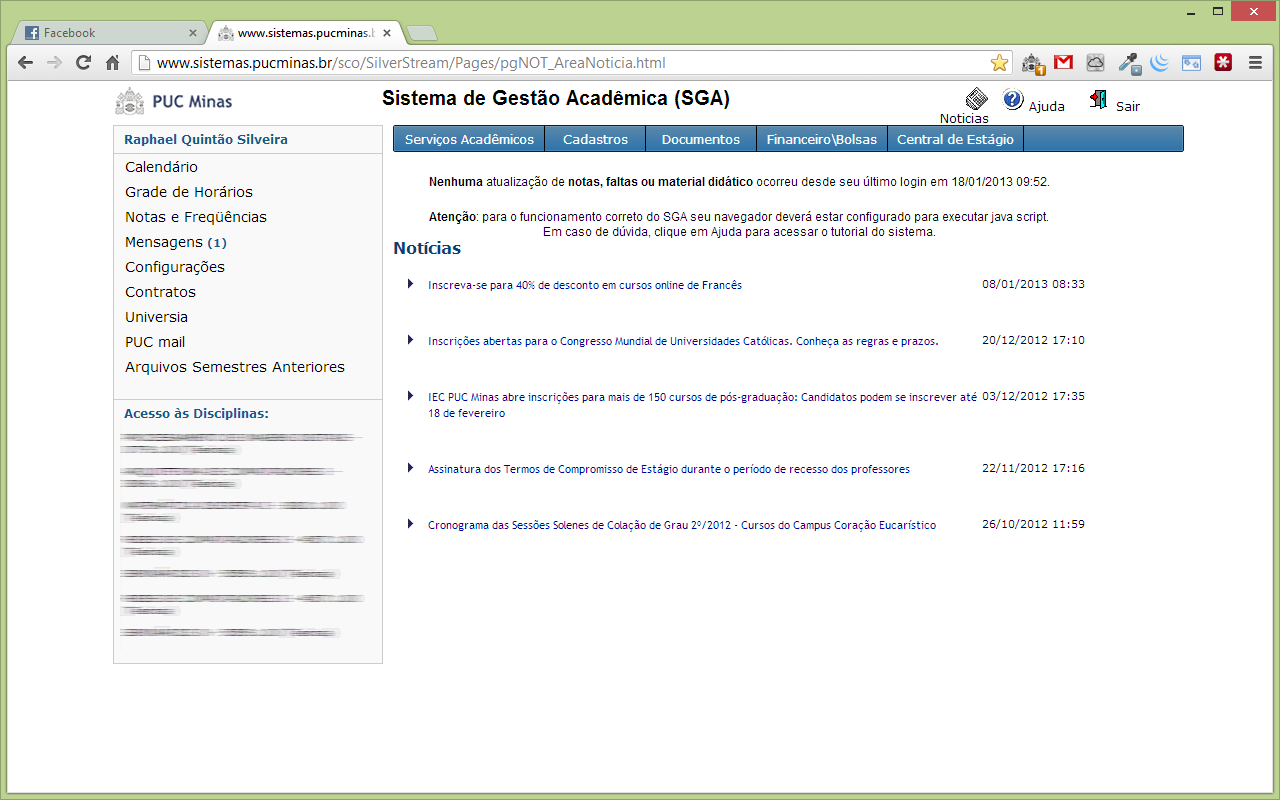Open the Cadastros menu

click(x=595, y=139)
